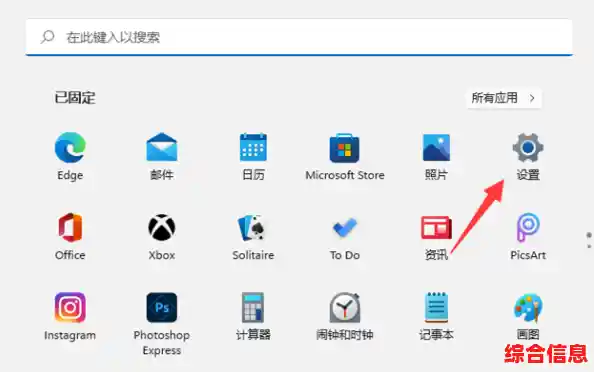Viewport: 594px width, 372px height.
Task: Launch the PicsArt app
Action: coord(528,228)
